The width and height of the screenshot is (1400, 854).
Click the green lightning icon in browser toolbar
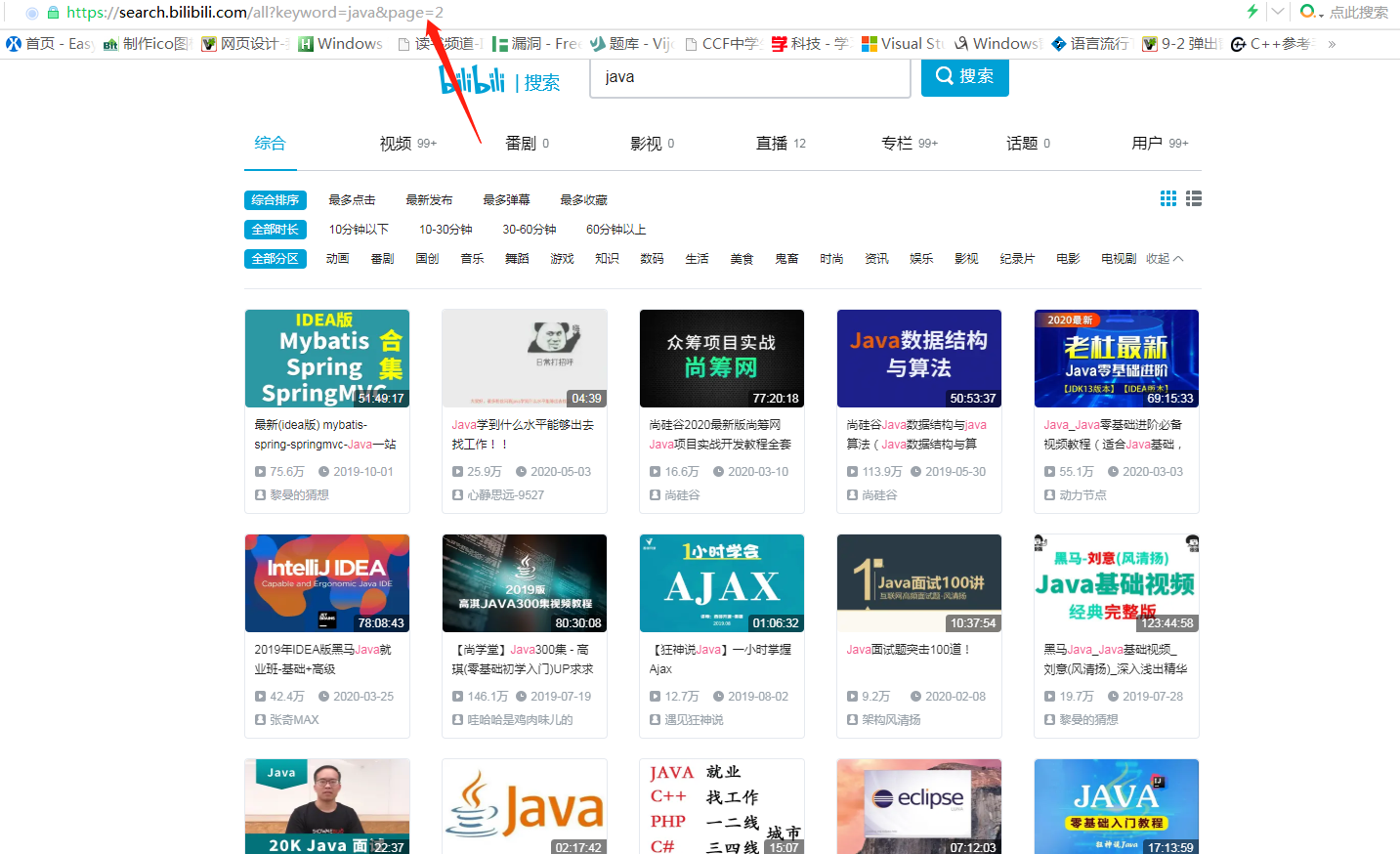point(1252,12)
